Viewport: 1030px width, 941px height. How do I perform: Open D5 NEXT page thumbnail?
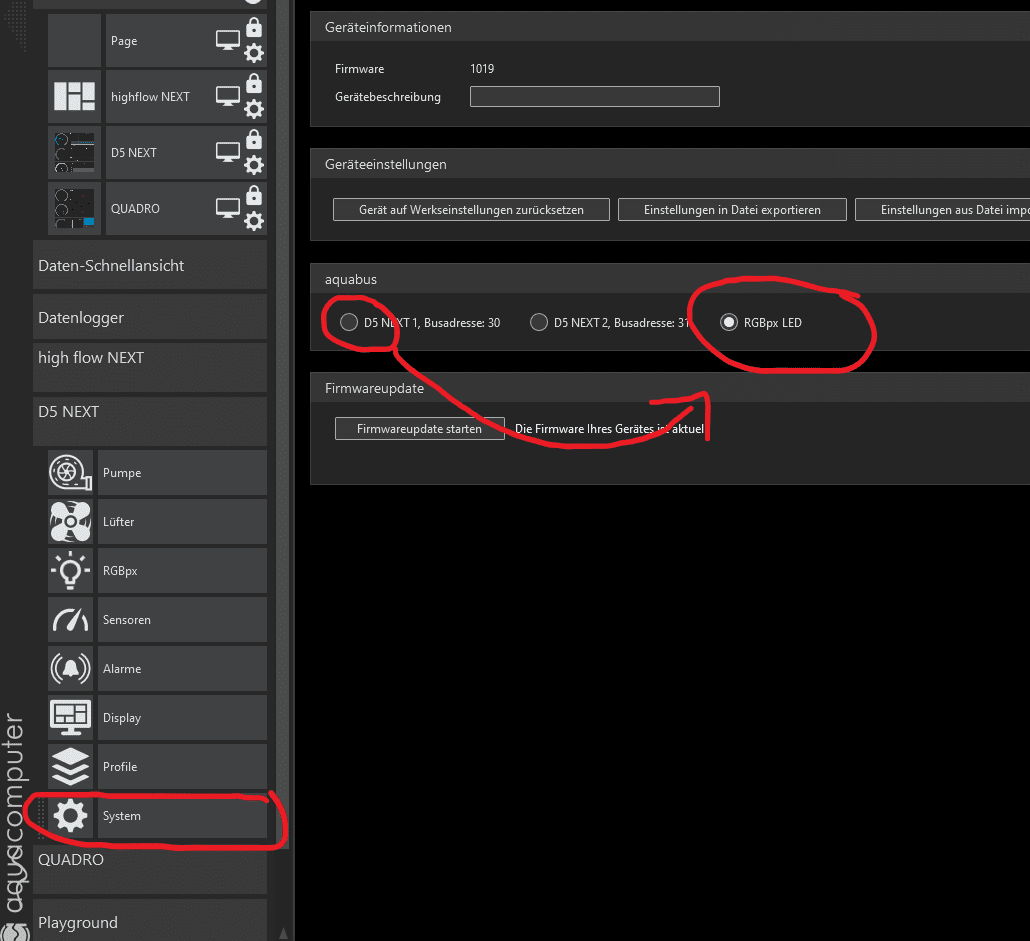tap(74, 152)
